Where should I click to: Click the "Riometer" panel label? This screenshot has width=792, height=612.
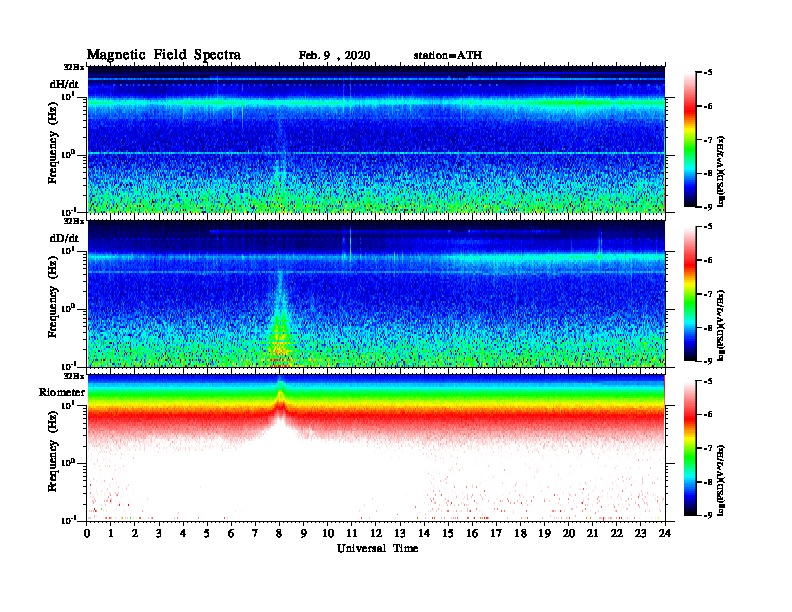click(62, 392)
